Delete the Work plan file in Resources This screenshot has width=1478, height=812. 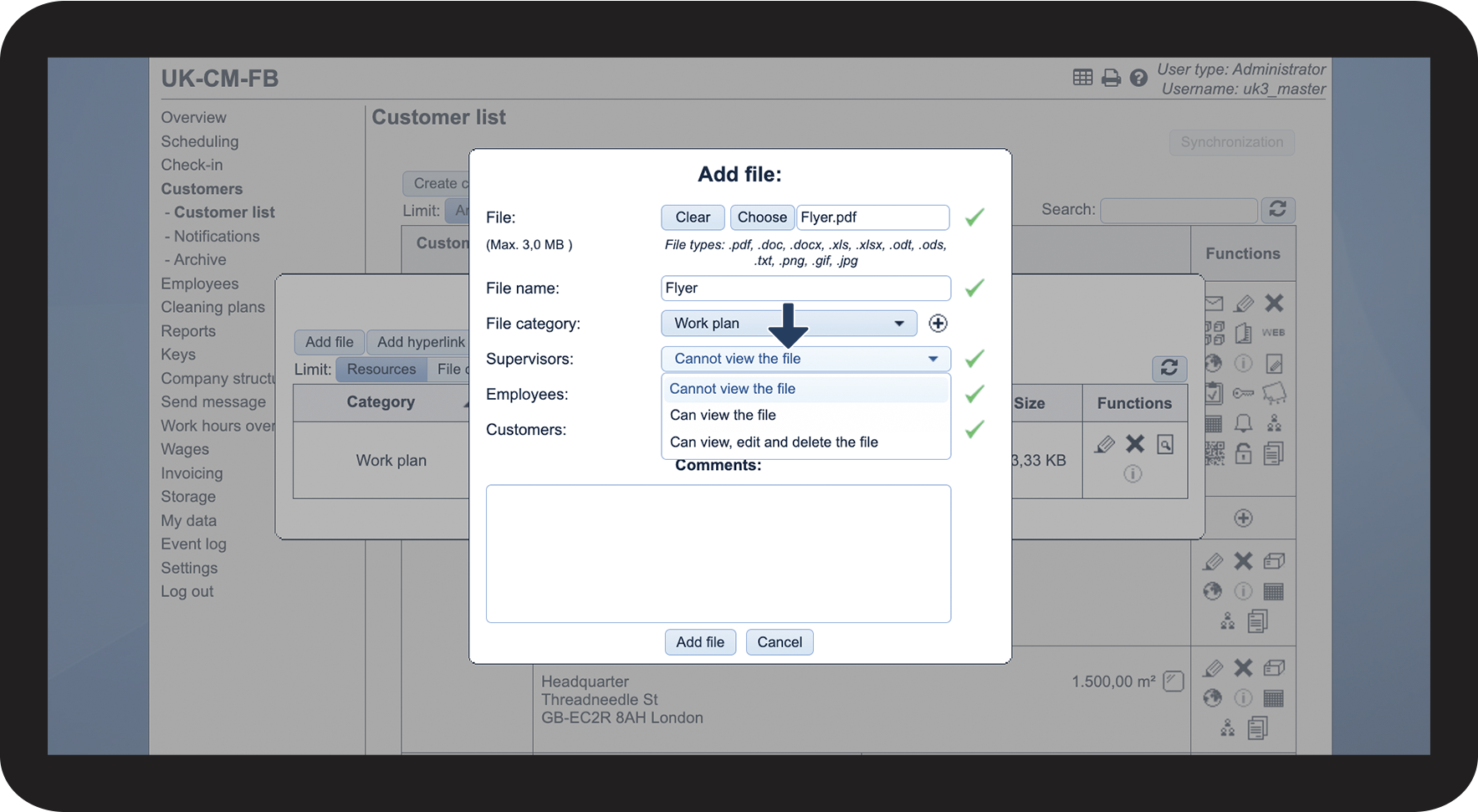coord(1135,444)
